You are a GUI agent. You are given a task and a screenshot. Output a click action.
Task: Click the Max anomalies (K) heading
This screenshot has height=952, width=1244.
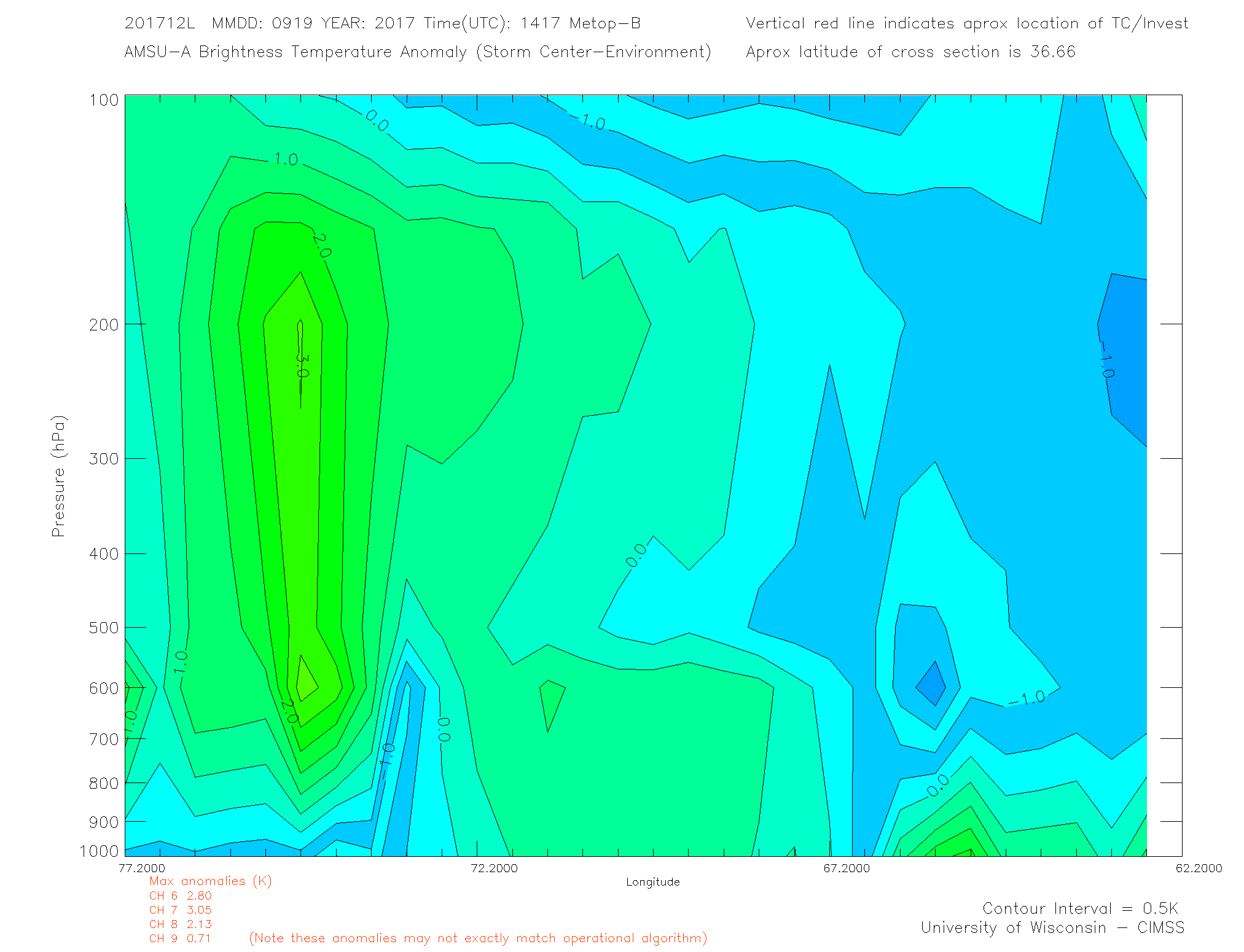click(x=210, y=881)
